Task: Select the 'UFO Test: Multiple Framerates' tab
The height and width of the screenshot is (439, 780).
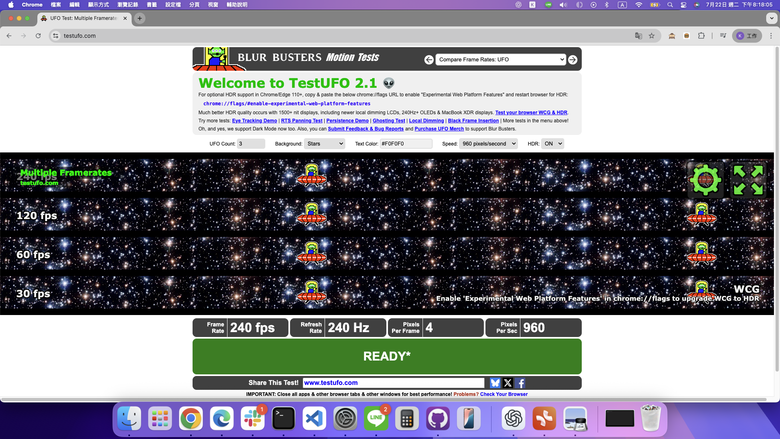Action: [x=84, y=18]
